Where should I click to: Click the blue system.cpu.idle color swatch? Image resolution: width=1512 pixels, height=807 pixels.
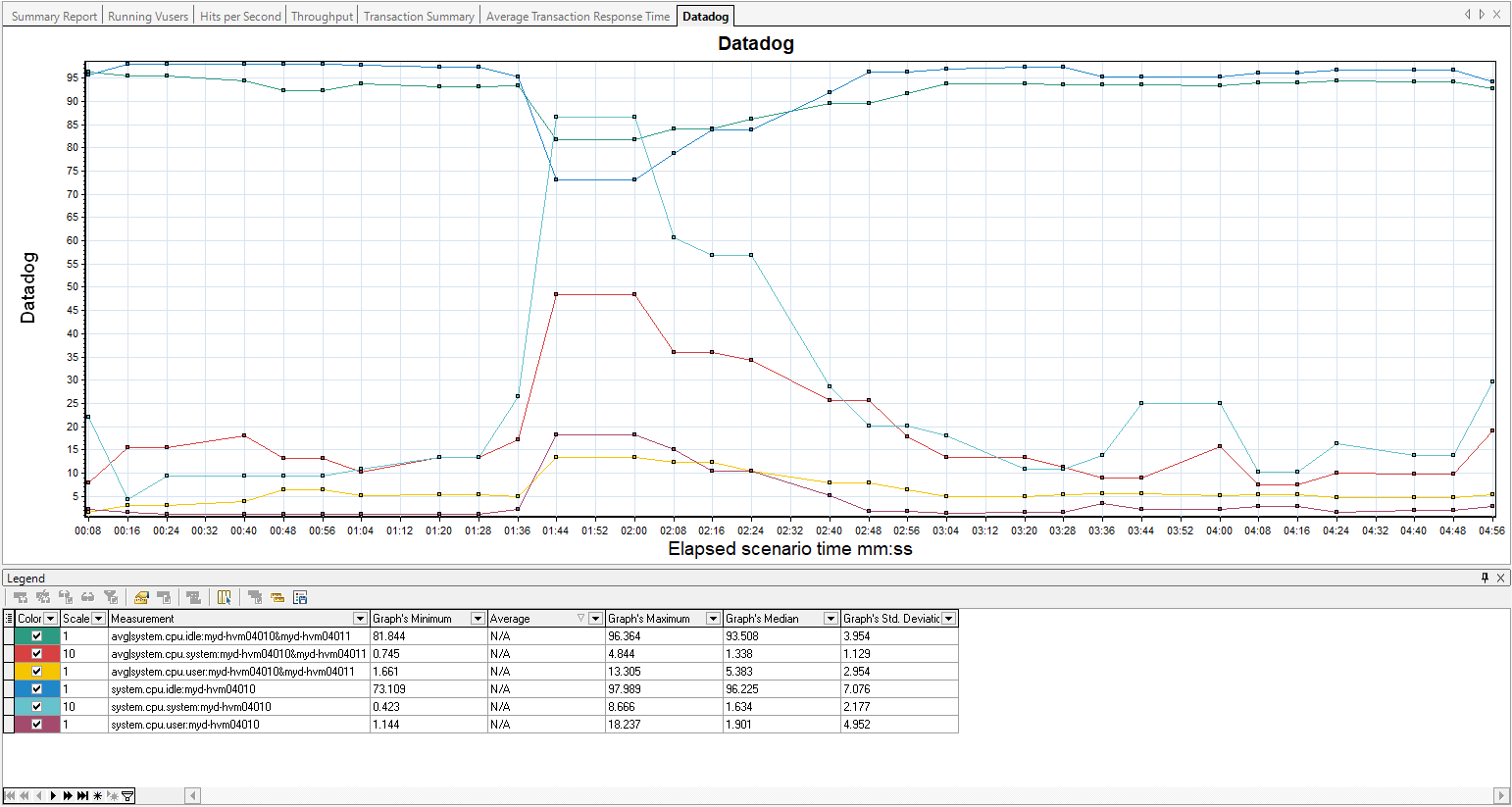pos(24,689)
